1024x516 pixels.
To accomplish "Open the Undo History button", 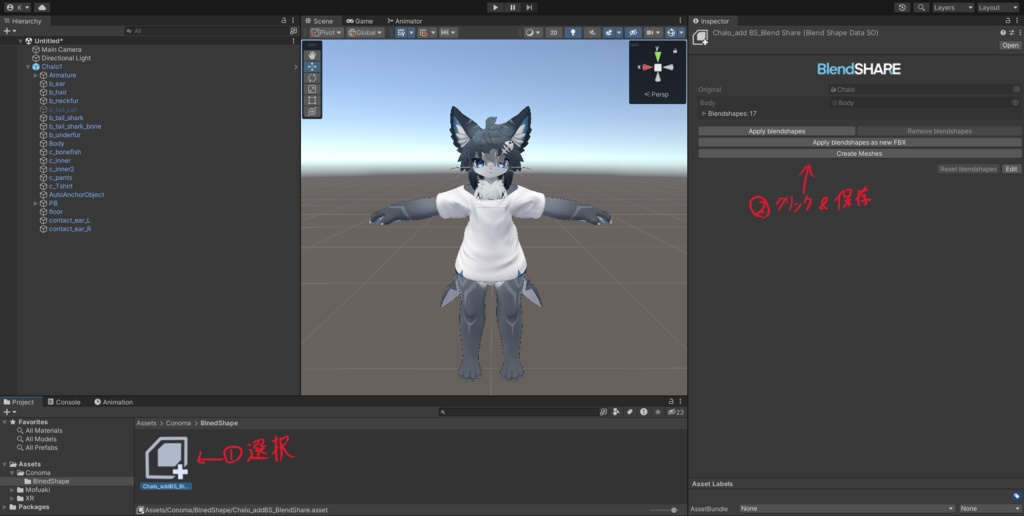I will click(903, 7).
